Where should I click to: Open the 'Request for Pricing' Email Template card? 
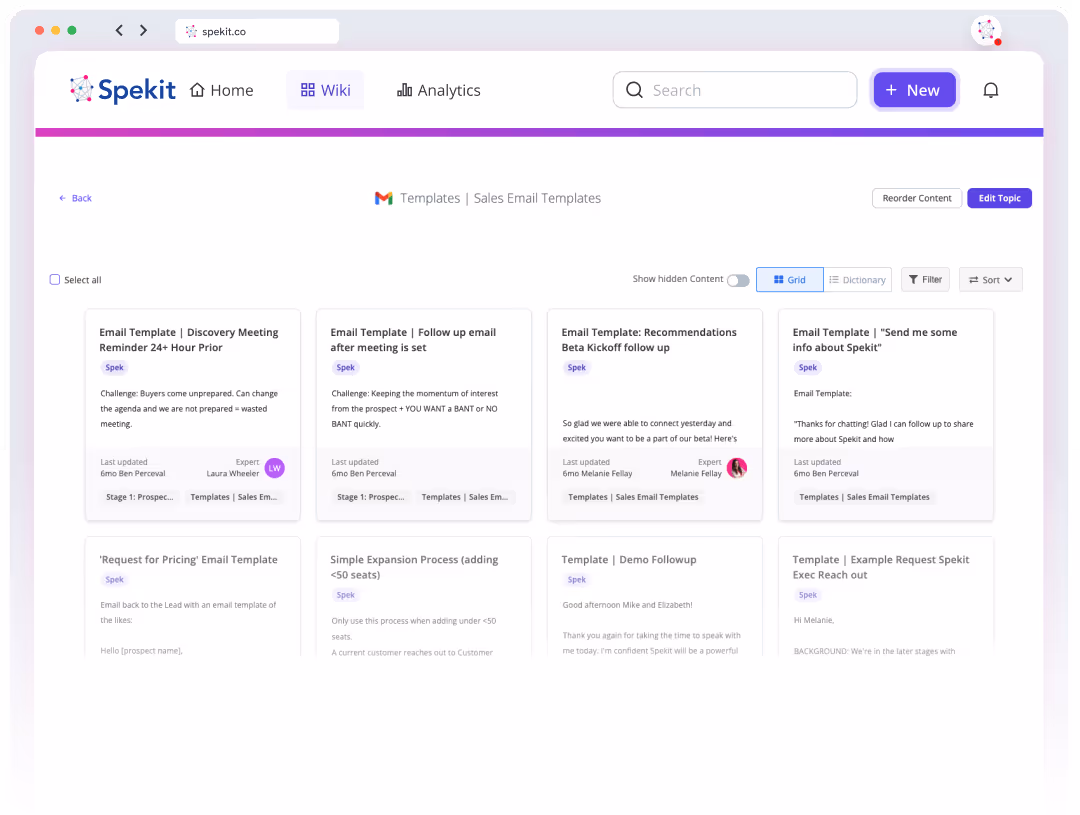tap(193, 597)
